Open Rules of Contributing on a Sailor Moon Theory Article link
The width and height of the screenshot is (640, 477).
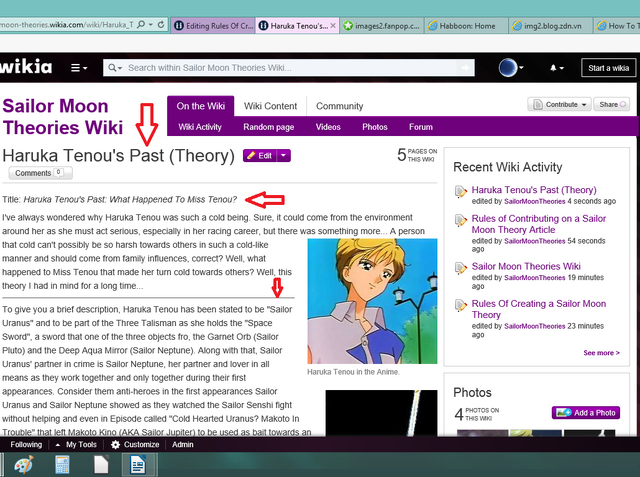538,224
